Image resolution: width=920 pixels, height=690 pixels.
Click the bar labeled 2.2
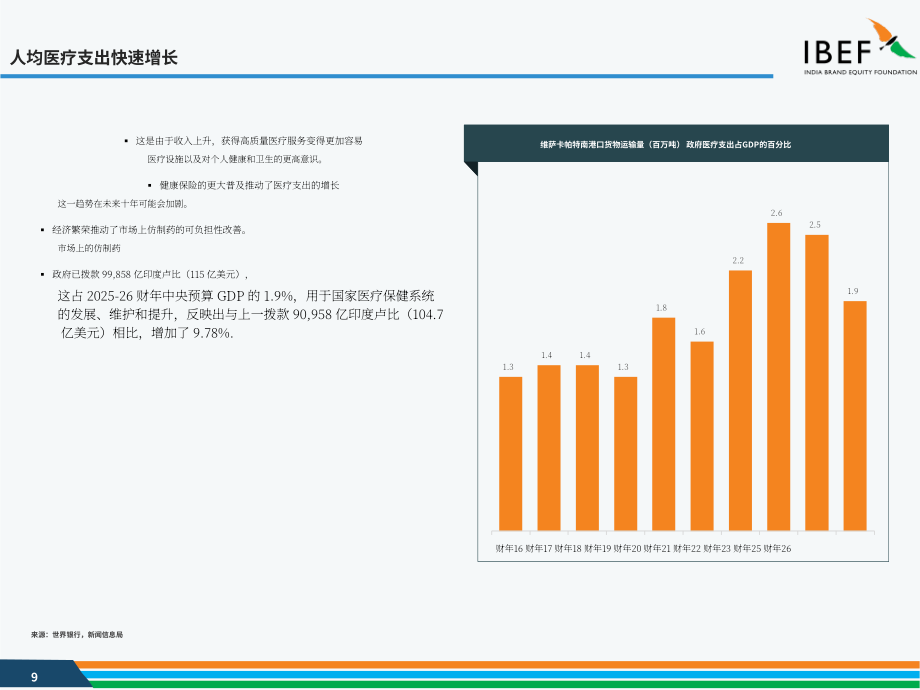pyautogui.click(x=740, y=401)
